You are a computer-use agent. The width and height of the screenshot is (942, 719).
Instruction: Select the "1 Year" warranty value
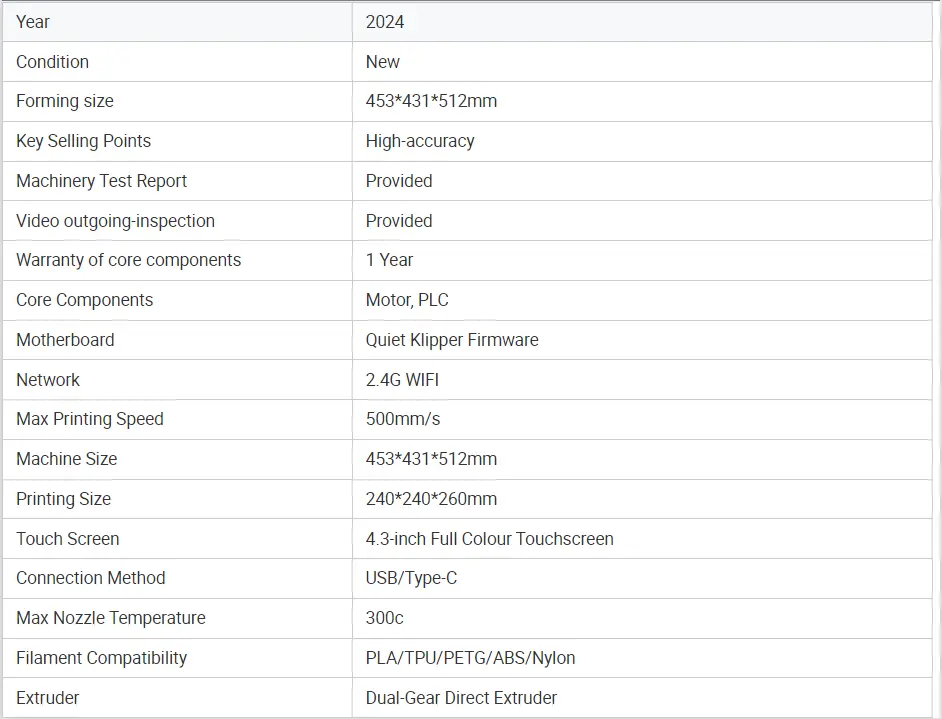pyautogui.click(x=389, y=260)
